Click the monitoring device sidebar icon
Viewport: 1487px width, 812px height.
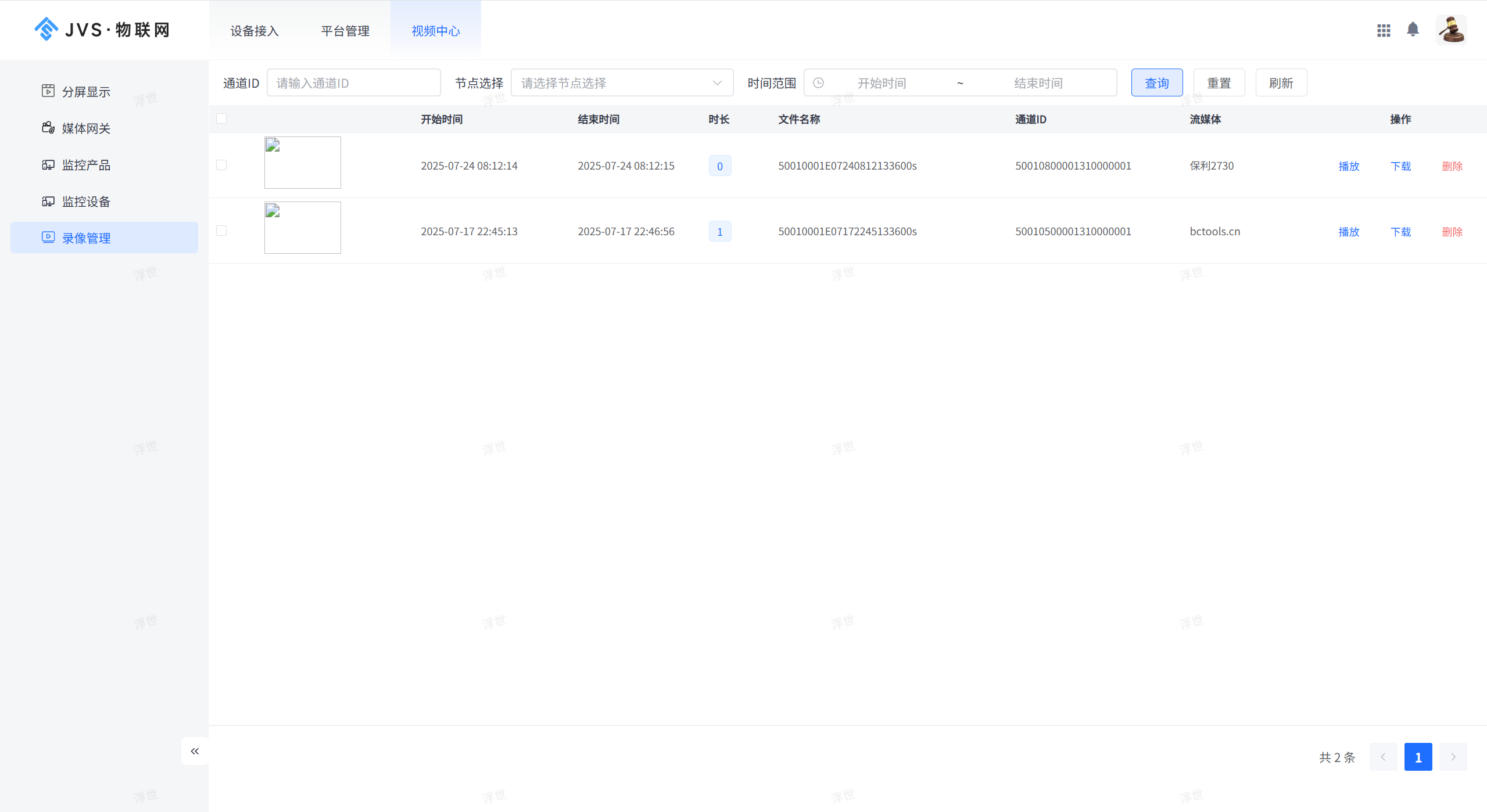pos(48,201)
